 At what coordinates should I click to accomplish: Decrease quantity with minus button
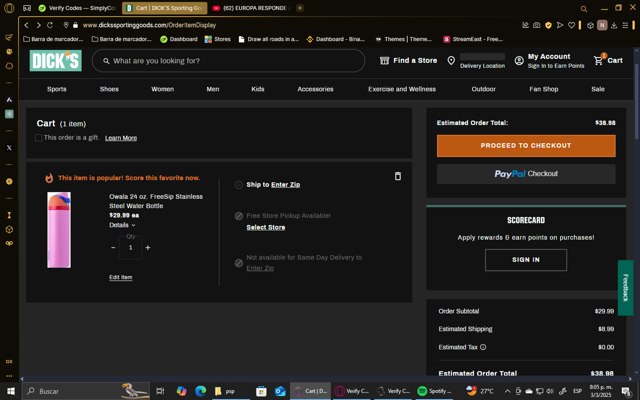[x=113, y=248]
